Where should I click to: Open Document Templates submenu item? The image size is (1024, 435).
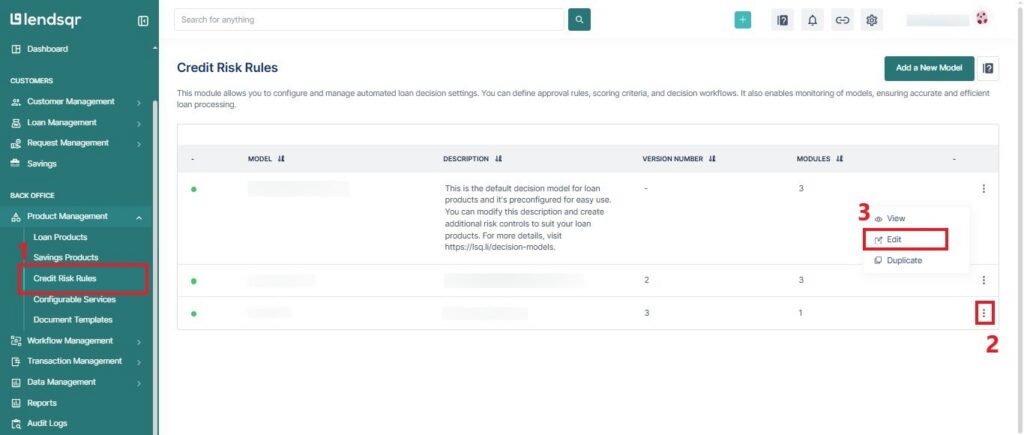(72, 320)
